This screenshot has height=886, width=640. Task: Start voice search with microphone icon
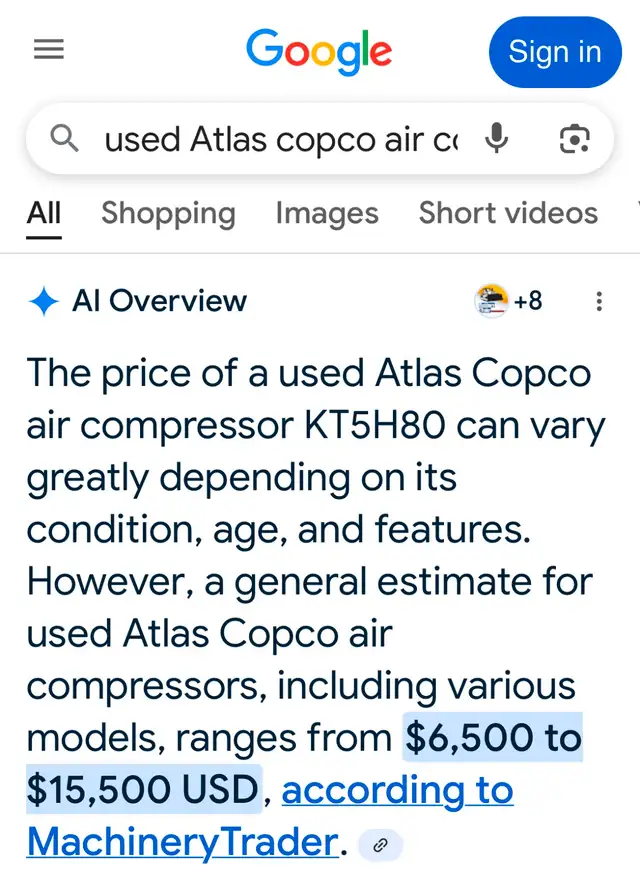(x=497, y=138)
